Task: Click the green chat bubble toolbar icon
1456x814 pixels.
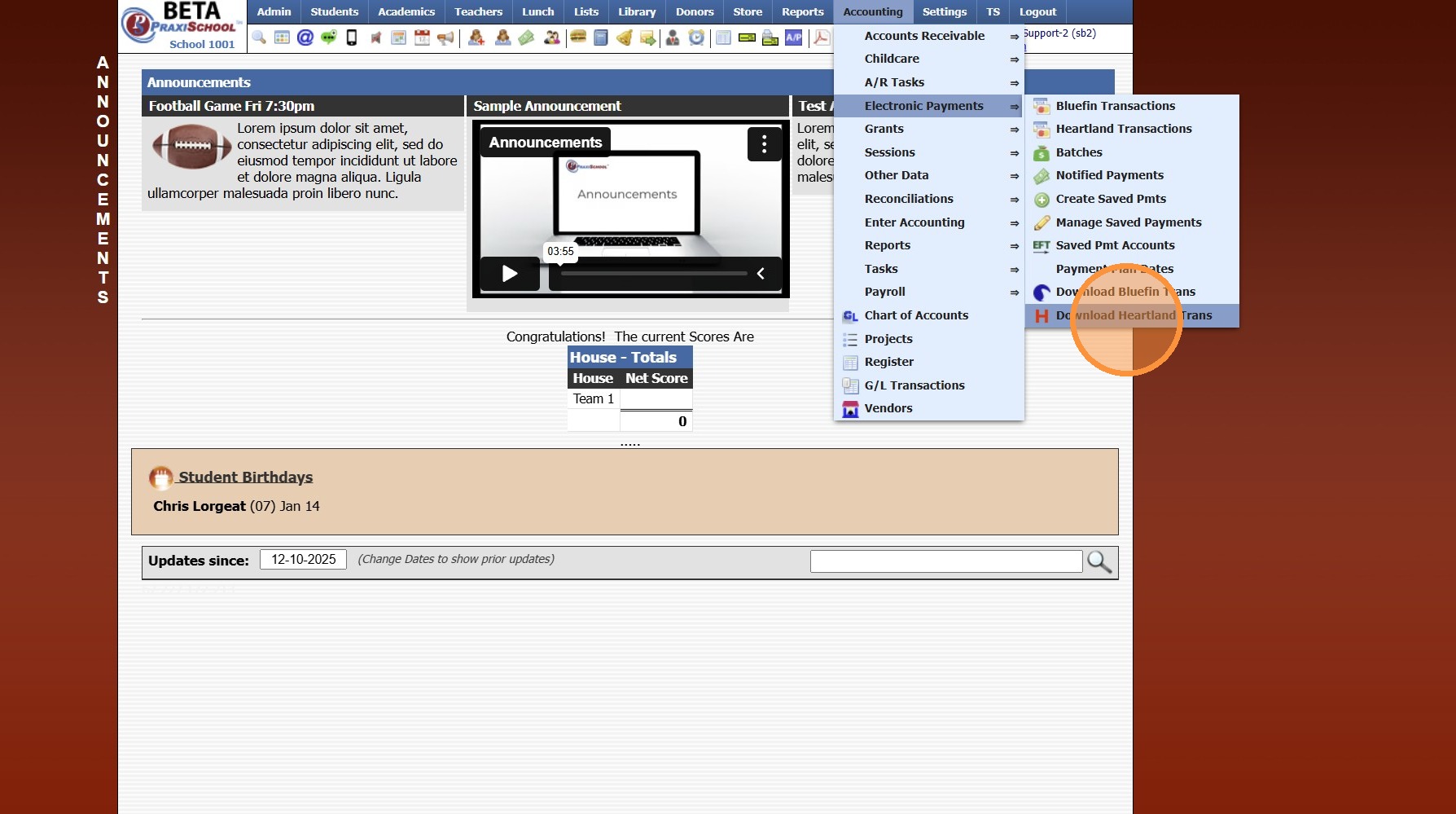Action: point(329,37)
